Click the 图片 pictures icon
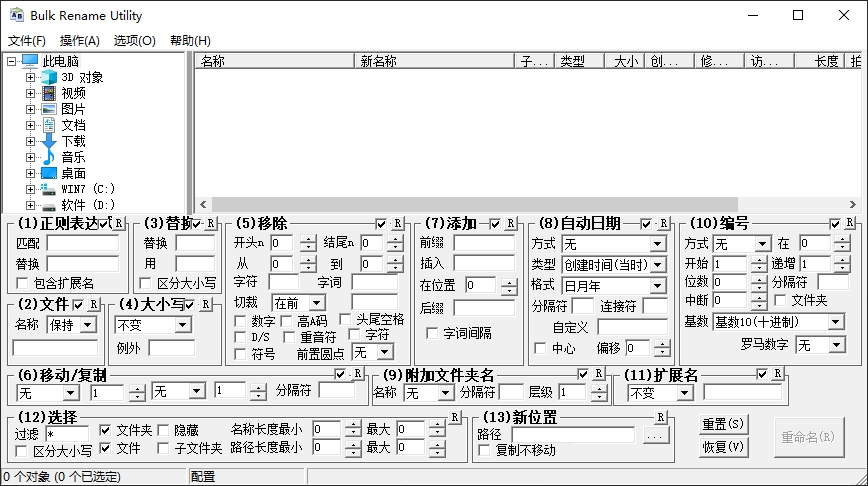The height and width of the screenshot is (486, 868). (49, 109)
